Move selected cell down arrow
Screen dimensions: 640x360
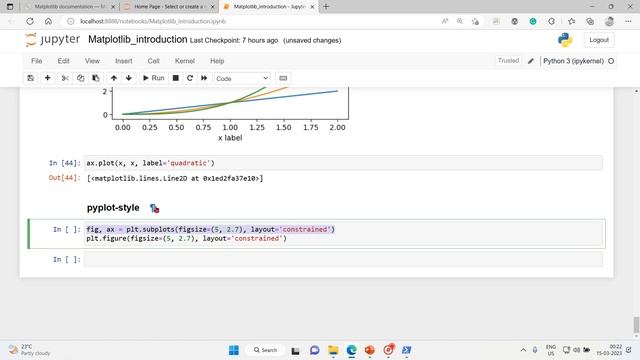[x=129, y=78]
